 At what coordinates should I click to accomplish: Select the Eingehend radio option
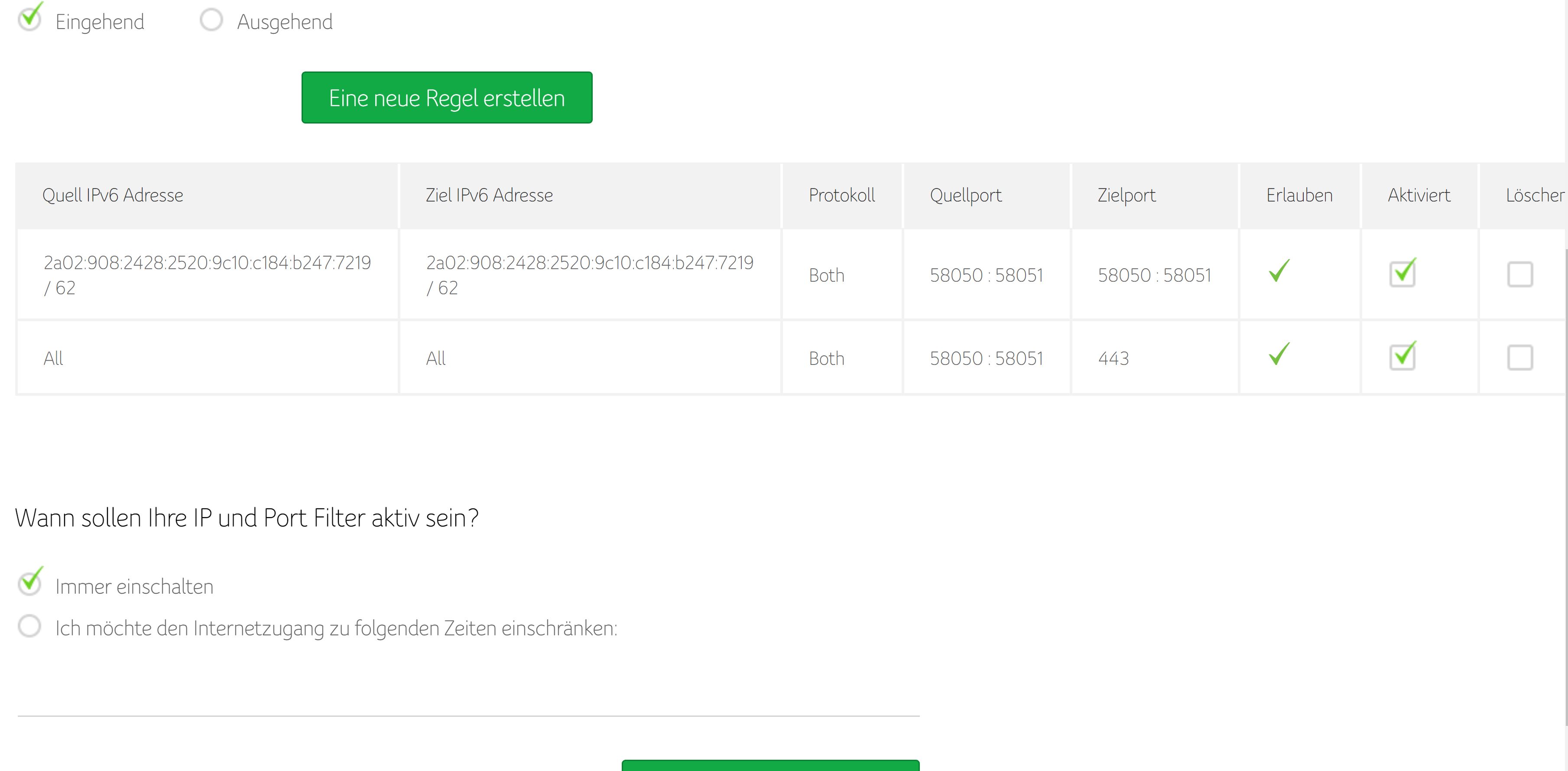click(x=29, y=19)
